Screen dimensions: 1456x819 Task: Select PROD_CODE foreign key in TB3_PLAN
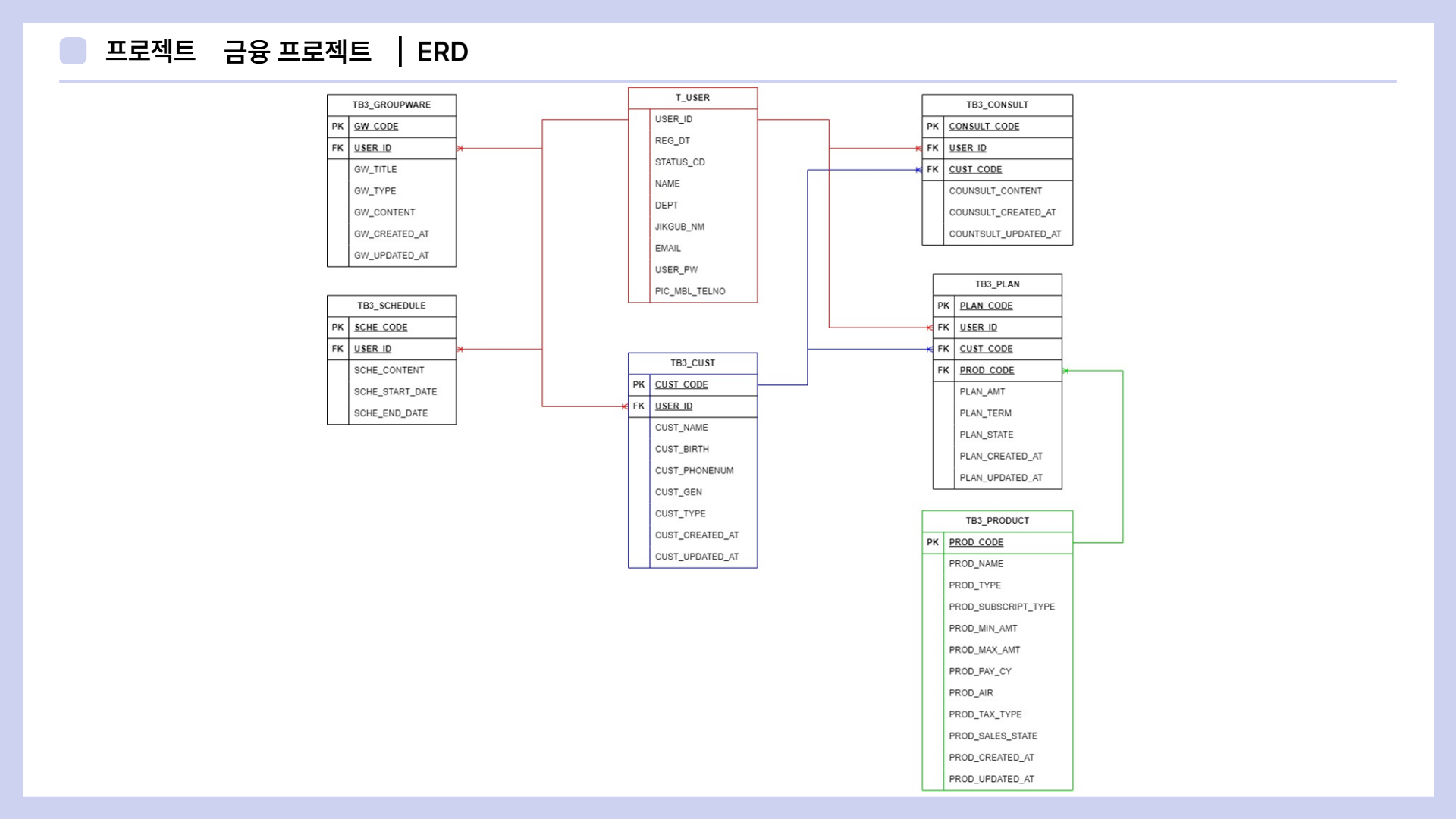click(987, 371)
